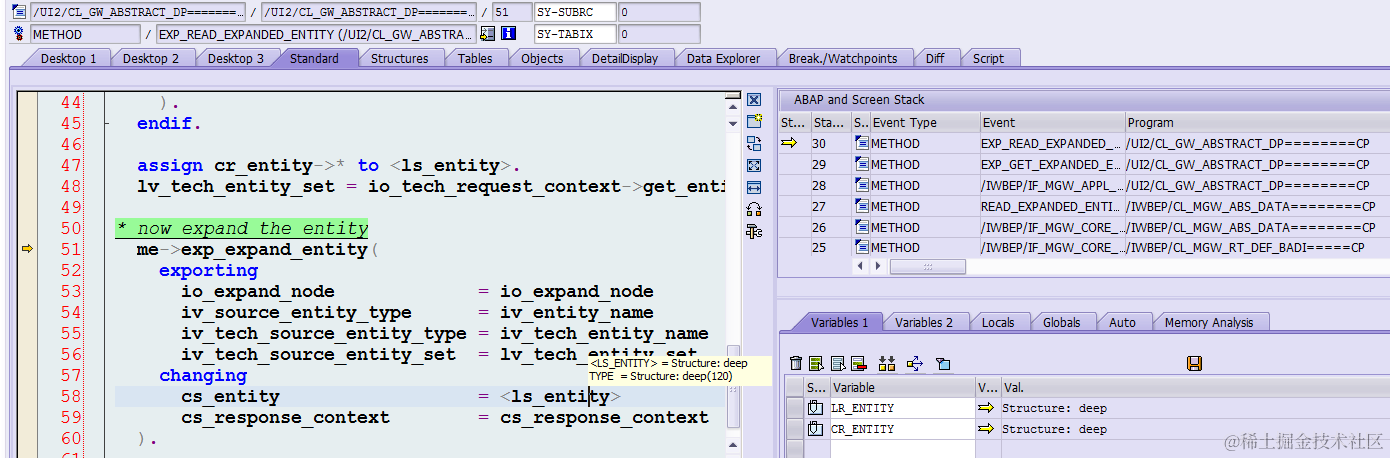Click the line number 51 field
The image size is (1390, 458).
coord(512,13)
